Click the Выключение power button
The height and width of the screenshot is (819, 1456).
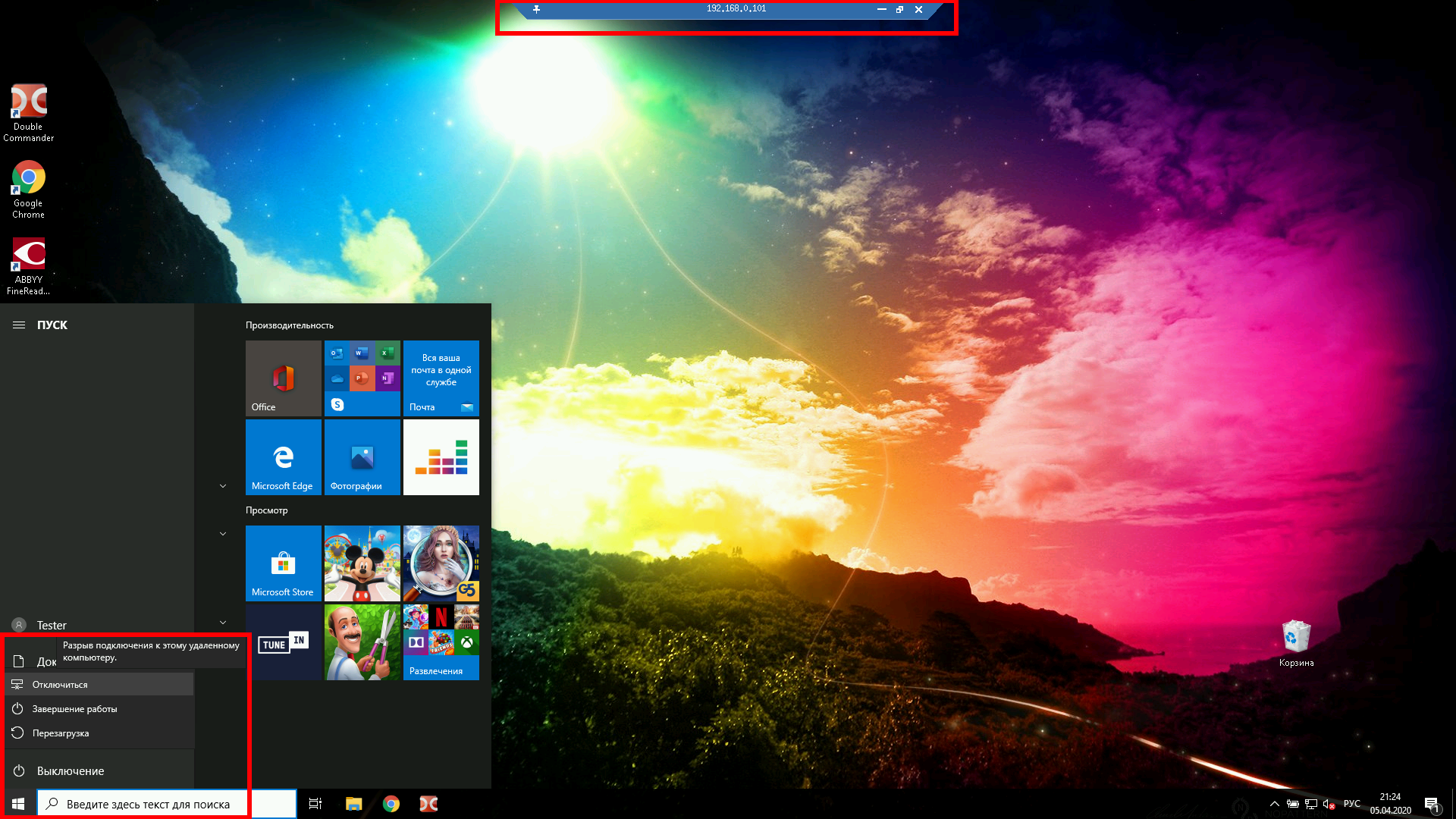(x=70, y=770)
